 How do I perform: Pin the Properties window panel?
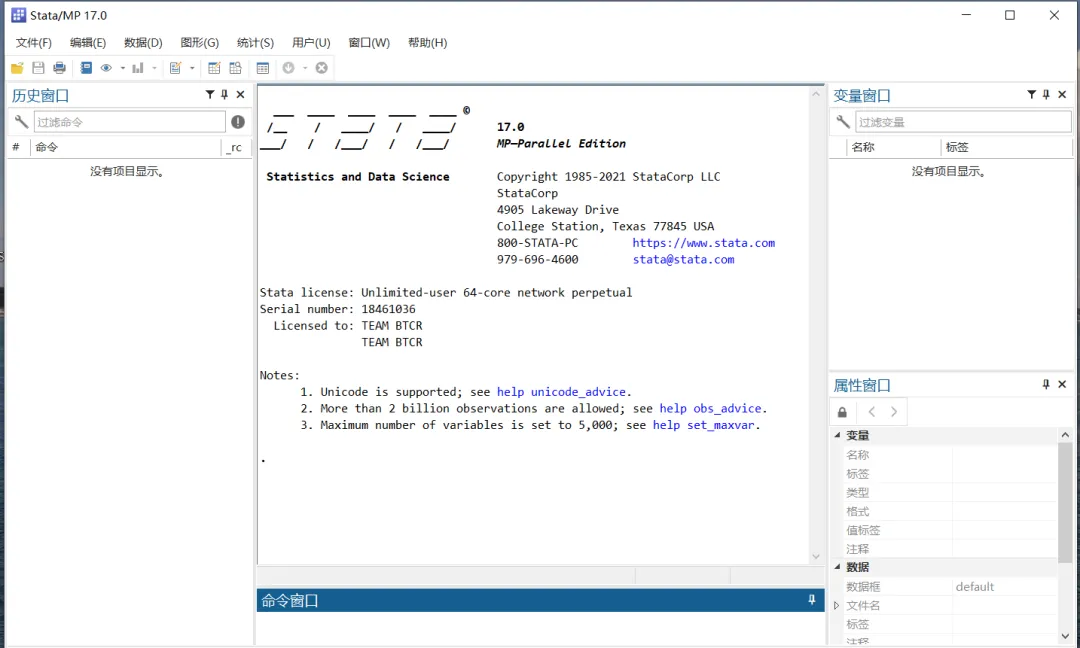[x=1046, y=384]
